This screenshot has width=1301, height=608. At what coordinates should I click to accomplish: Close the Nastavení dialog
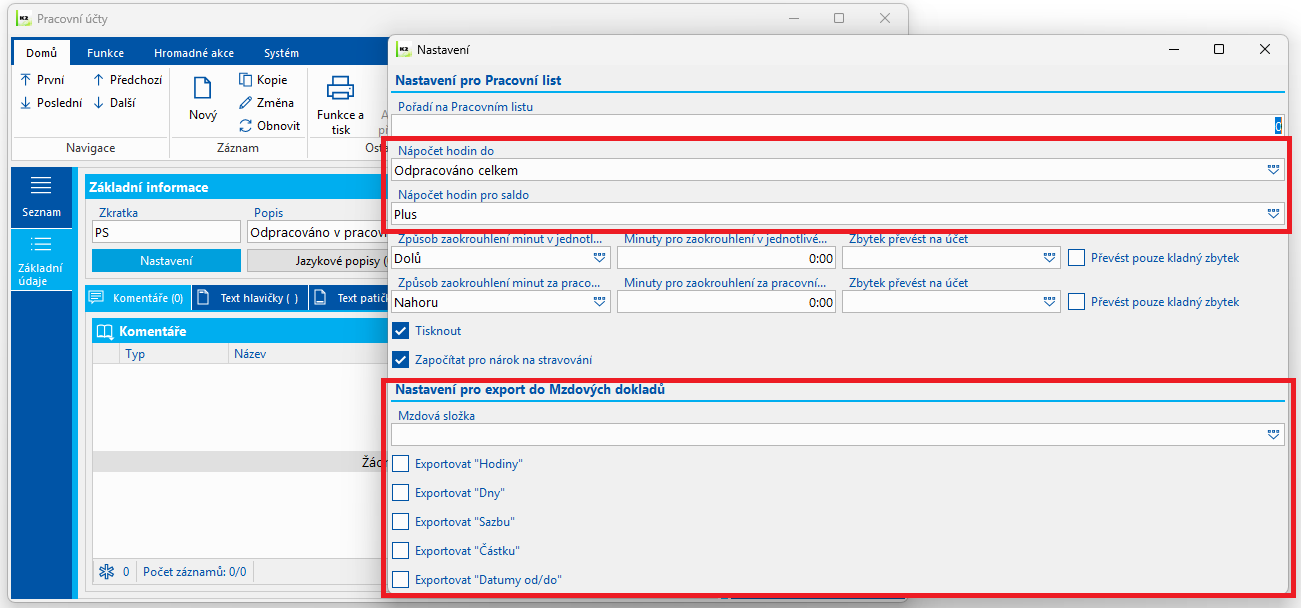(x=1265, y=49)
